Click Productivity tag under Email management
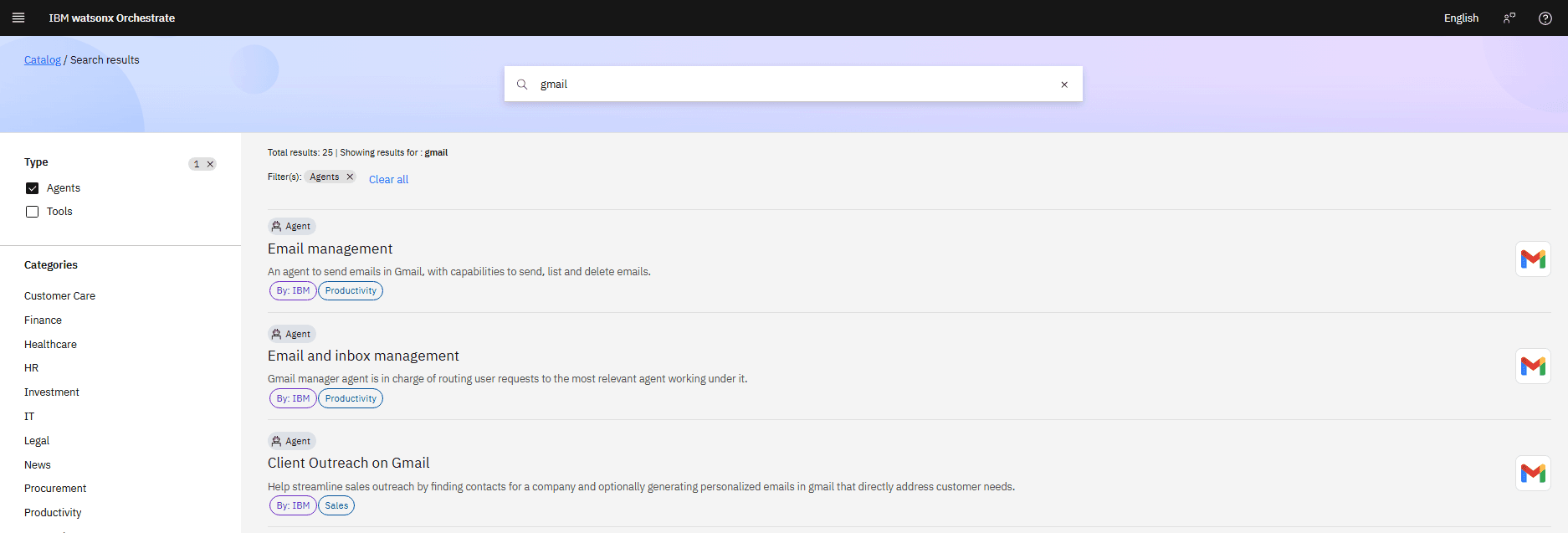Viewport: 1568px width, 533px height. coord(351,291)
